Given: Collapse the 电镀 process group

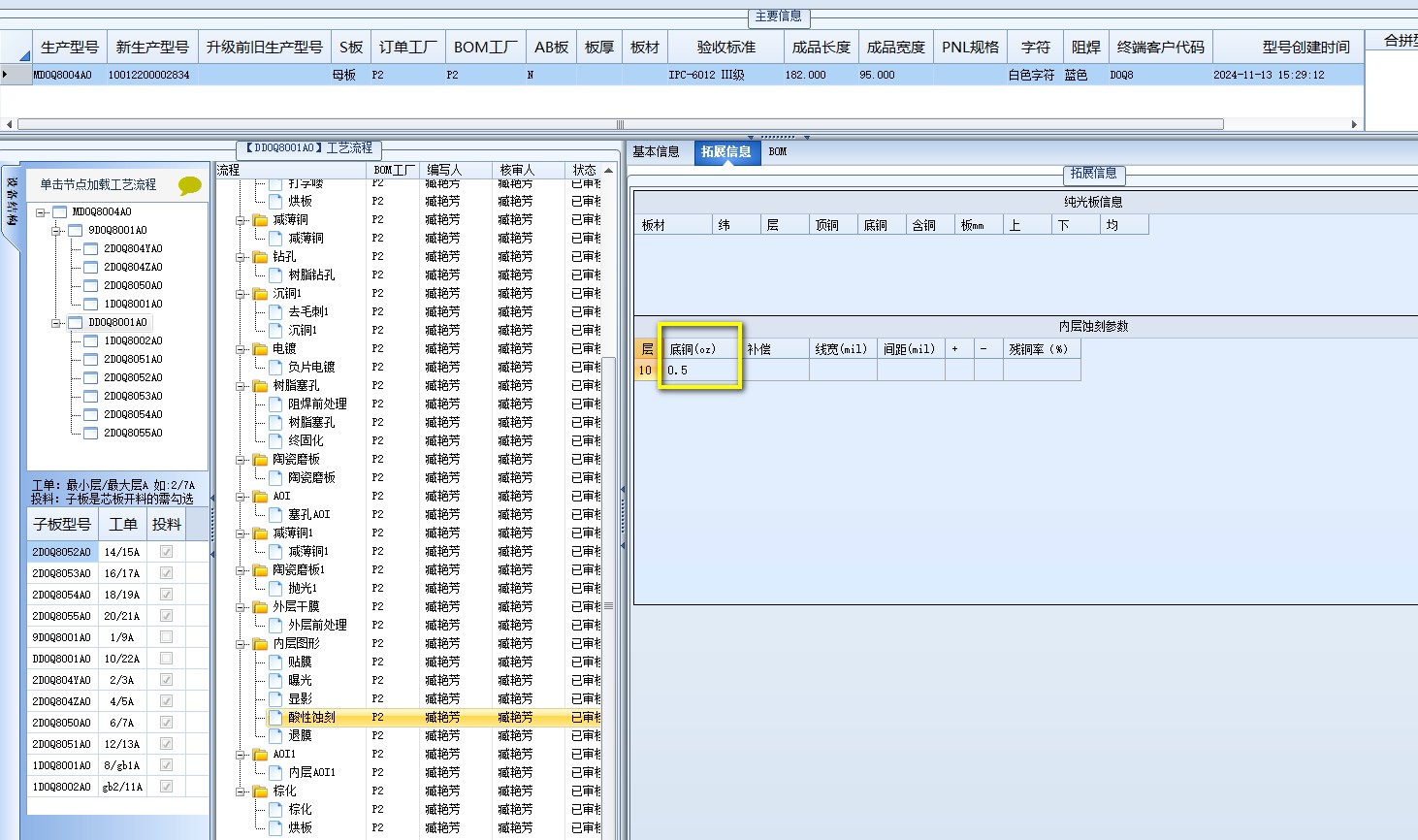Looking at the screenshot, I should tap(241, 350).
